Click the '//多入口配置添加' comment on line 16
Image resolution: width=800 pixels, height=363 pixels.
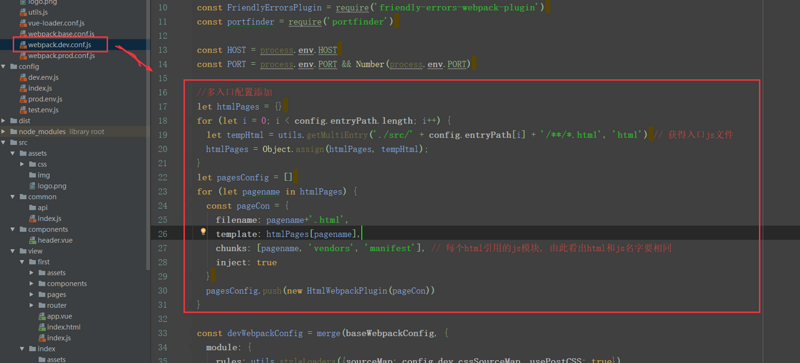(x=235, y=92)
